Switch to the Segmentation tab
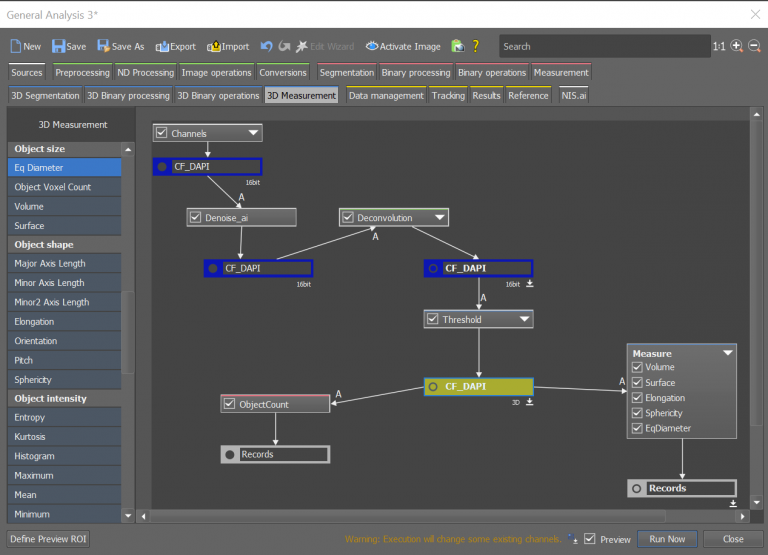 click(346, 72)
